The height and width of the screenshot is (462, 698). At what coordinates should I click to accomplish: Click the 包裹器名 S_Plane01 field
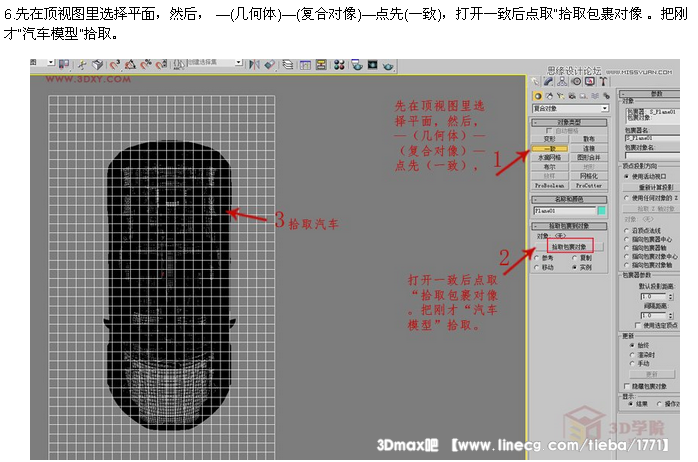[652, 138]
